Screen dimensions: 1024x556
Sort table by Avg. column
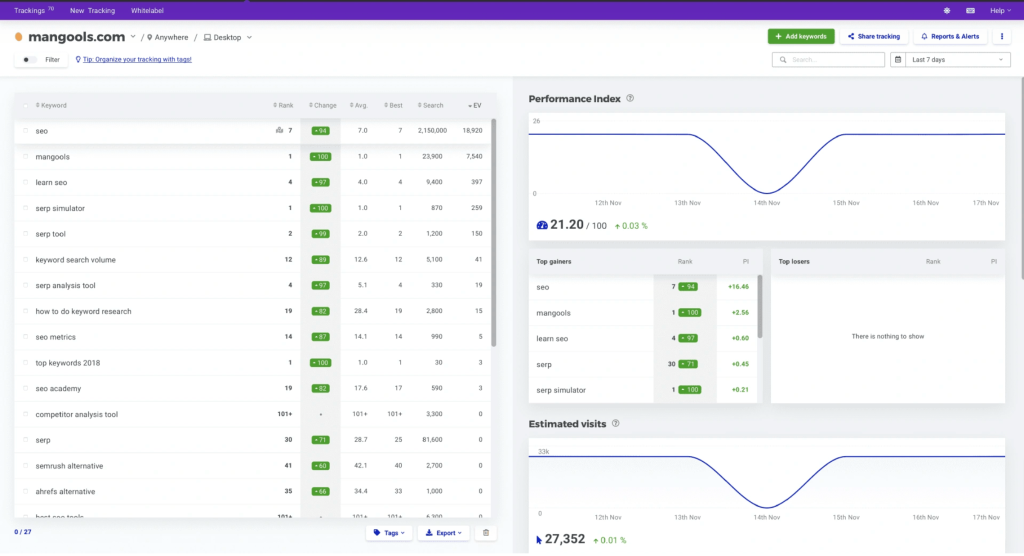359,105
